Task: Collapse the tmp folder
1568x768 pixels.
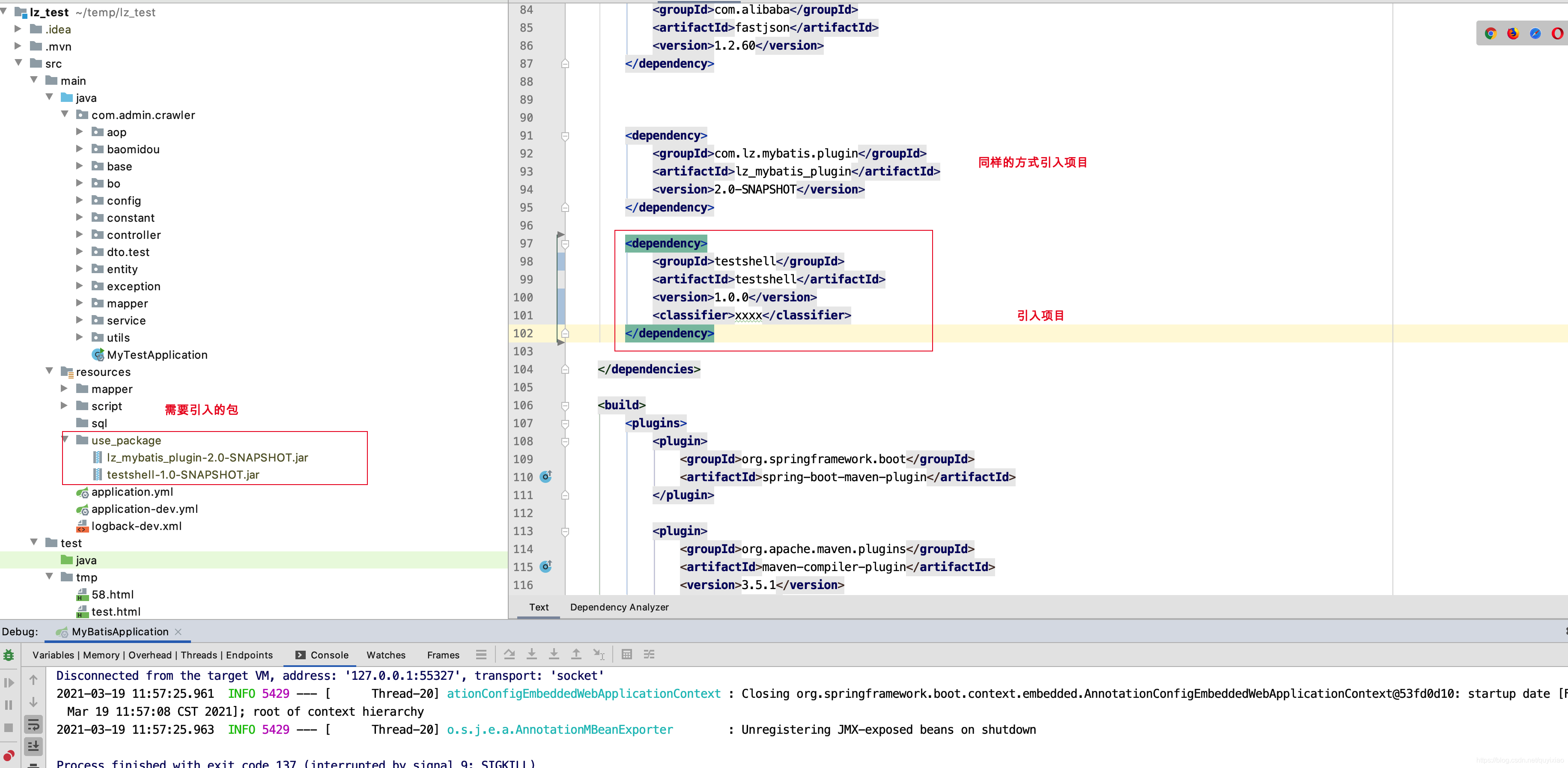Action: click(50, 576)
